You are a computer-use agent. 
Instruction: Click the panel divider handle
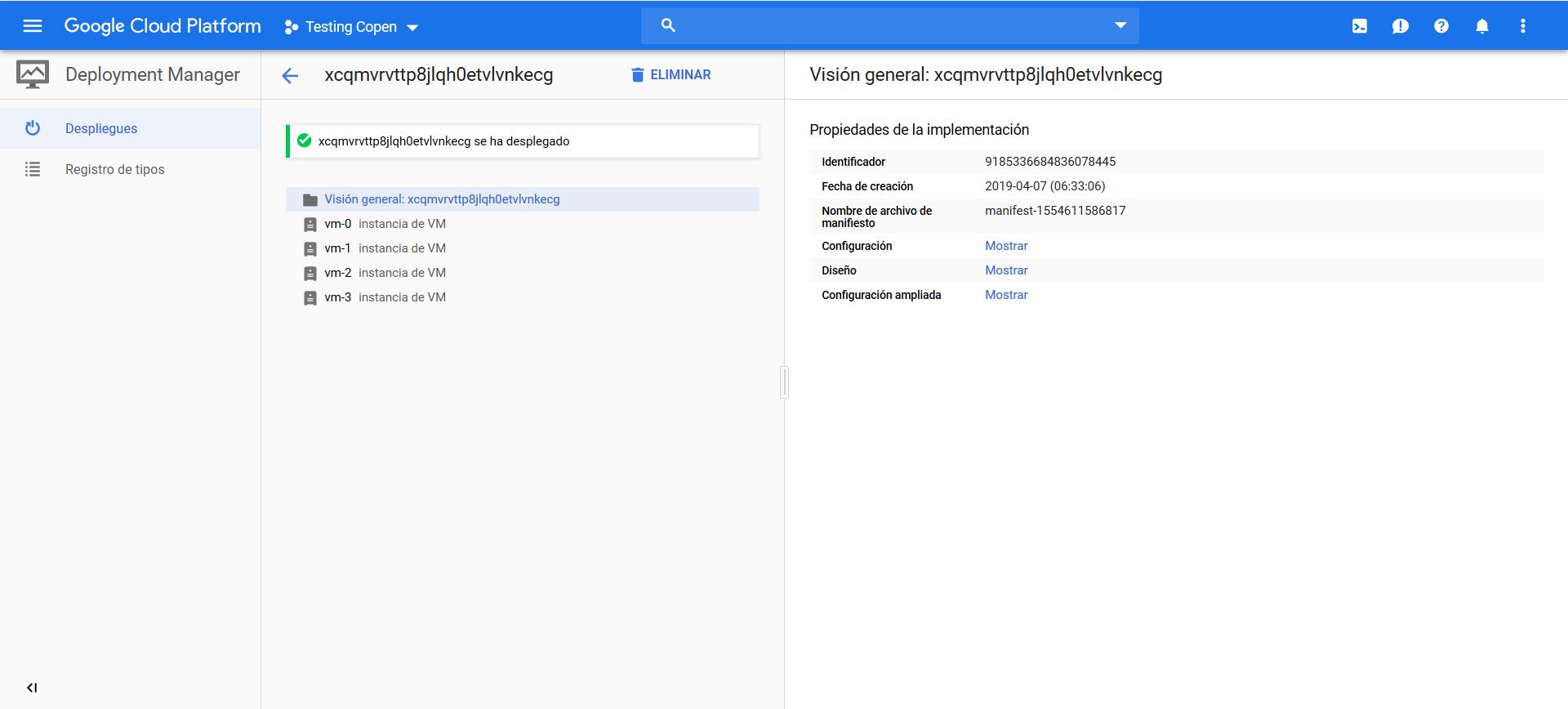tap(784, 382)
